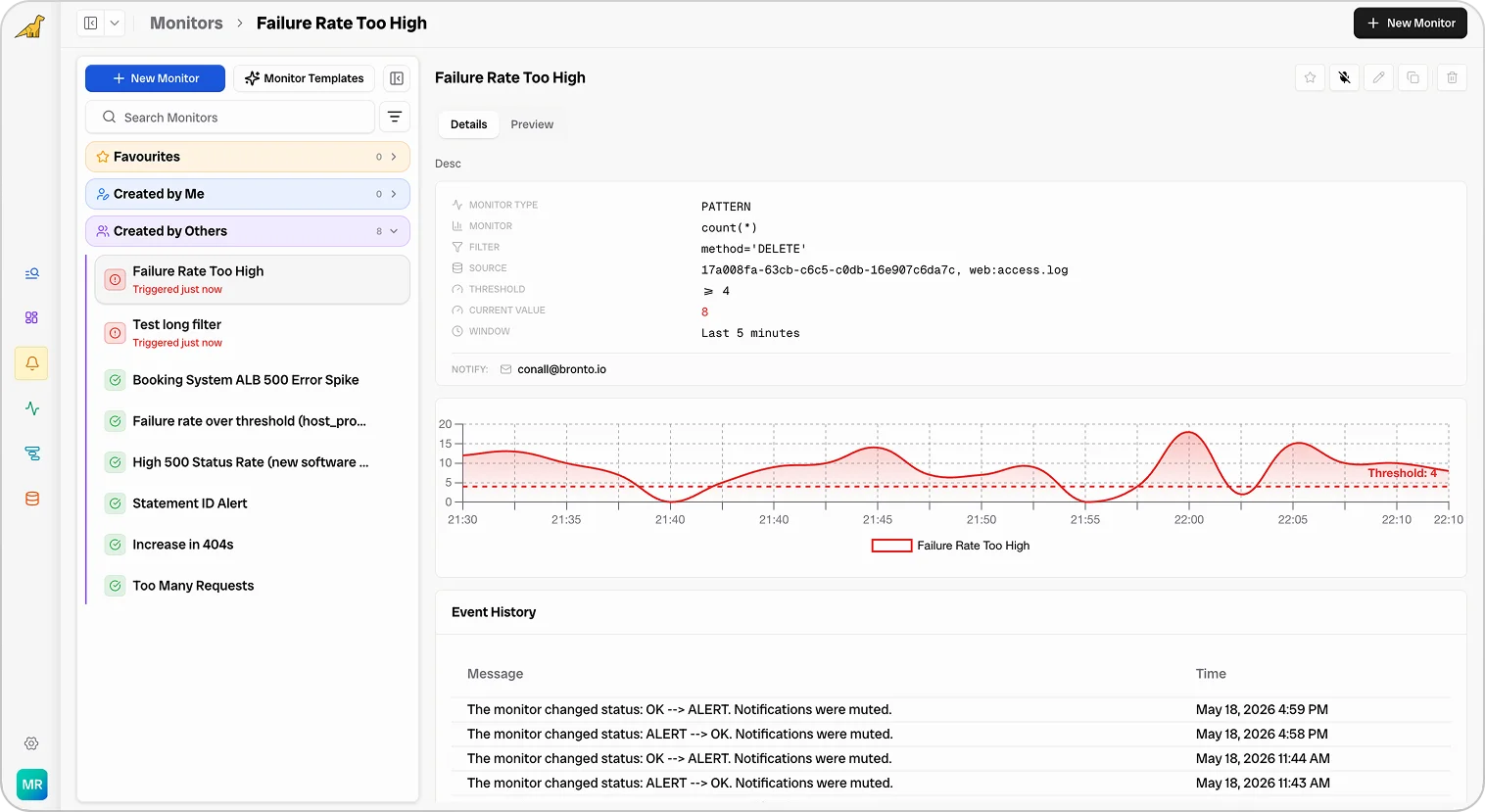Open Monitor Templates
The image size is (1485, 812).
(x=304, y=78)
